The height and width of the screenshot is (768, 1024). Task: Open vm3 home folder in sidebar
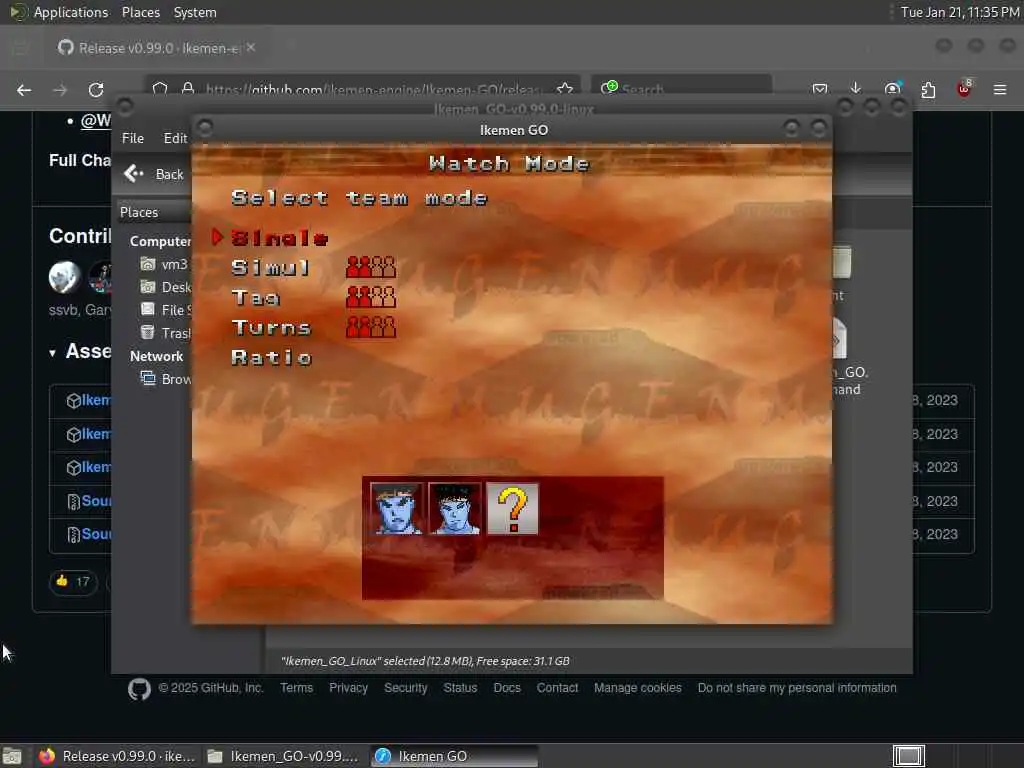coord(165,264)
